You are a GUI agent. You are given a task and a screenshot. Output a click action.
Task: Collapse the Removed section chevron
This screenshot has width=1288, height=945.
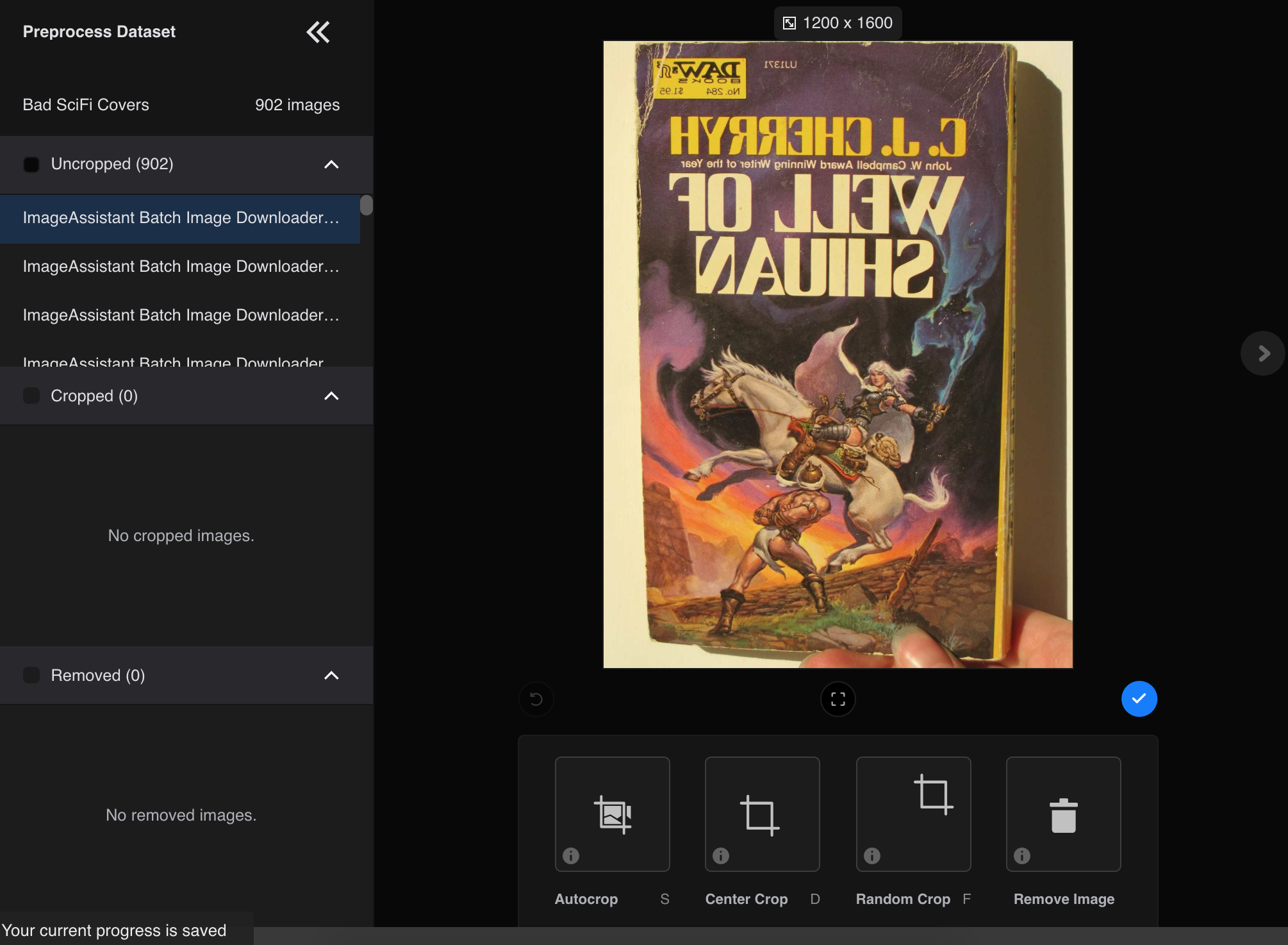pos(331,675)
